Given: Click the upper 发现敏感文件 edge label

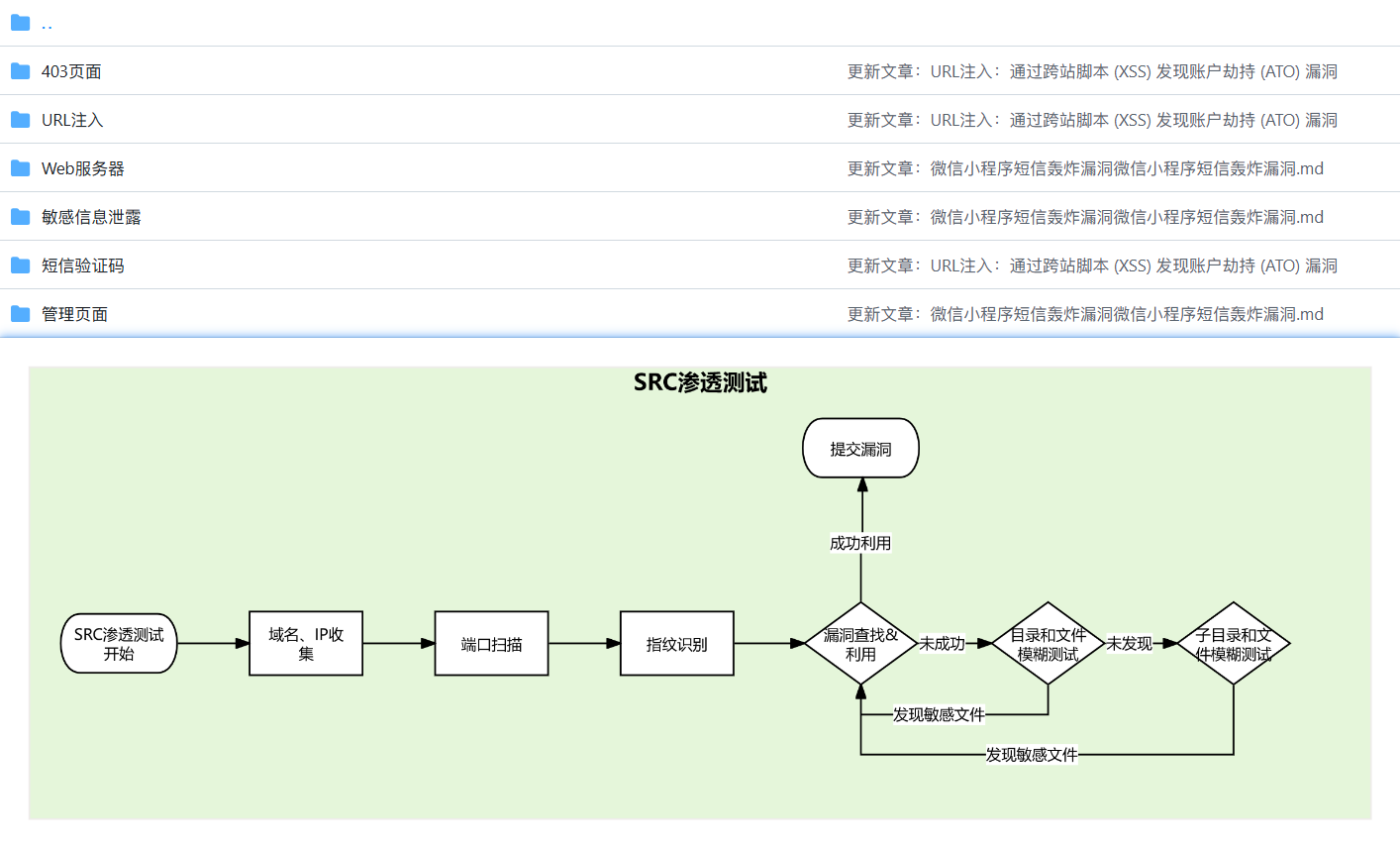Looking at the screenshot, I should coord(939,714).
